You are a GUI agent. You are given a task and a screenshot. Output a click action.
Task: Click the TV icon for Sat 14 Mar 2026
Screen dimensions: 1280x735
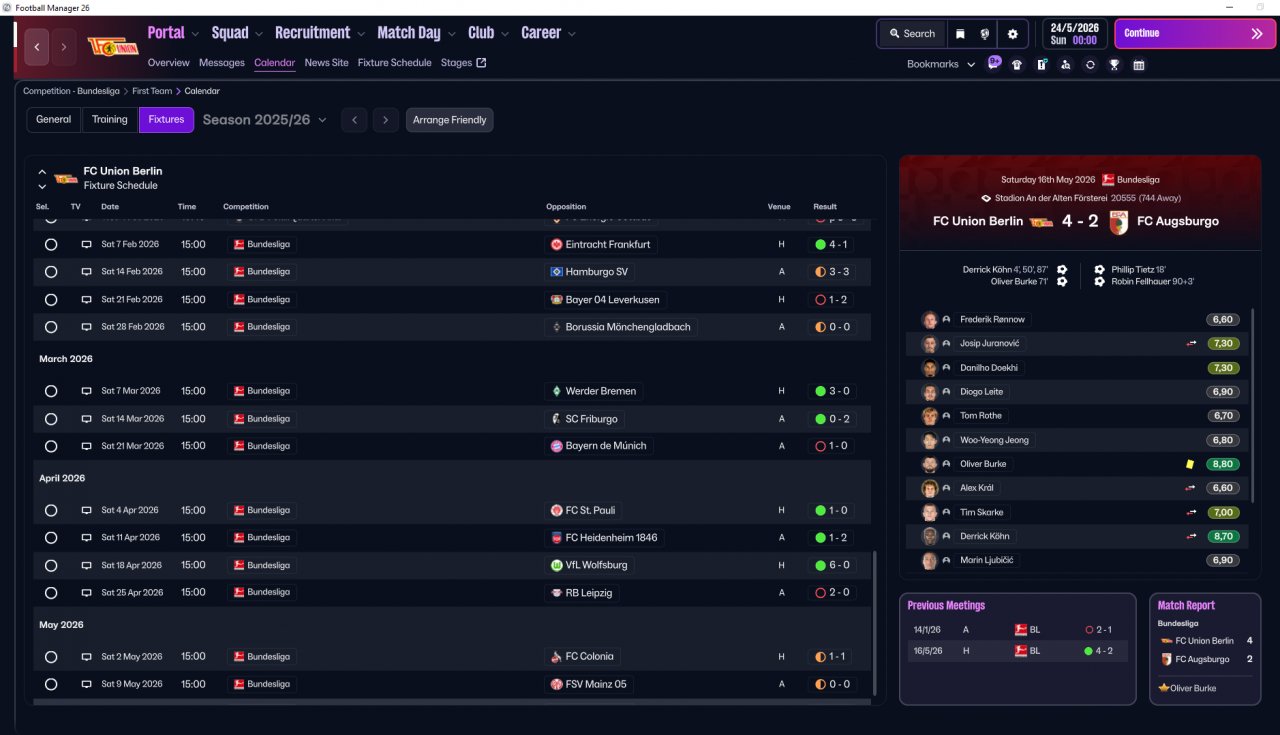[x=86, y=419]
